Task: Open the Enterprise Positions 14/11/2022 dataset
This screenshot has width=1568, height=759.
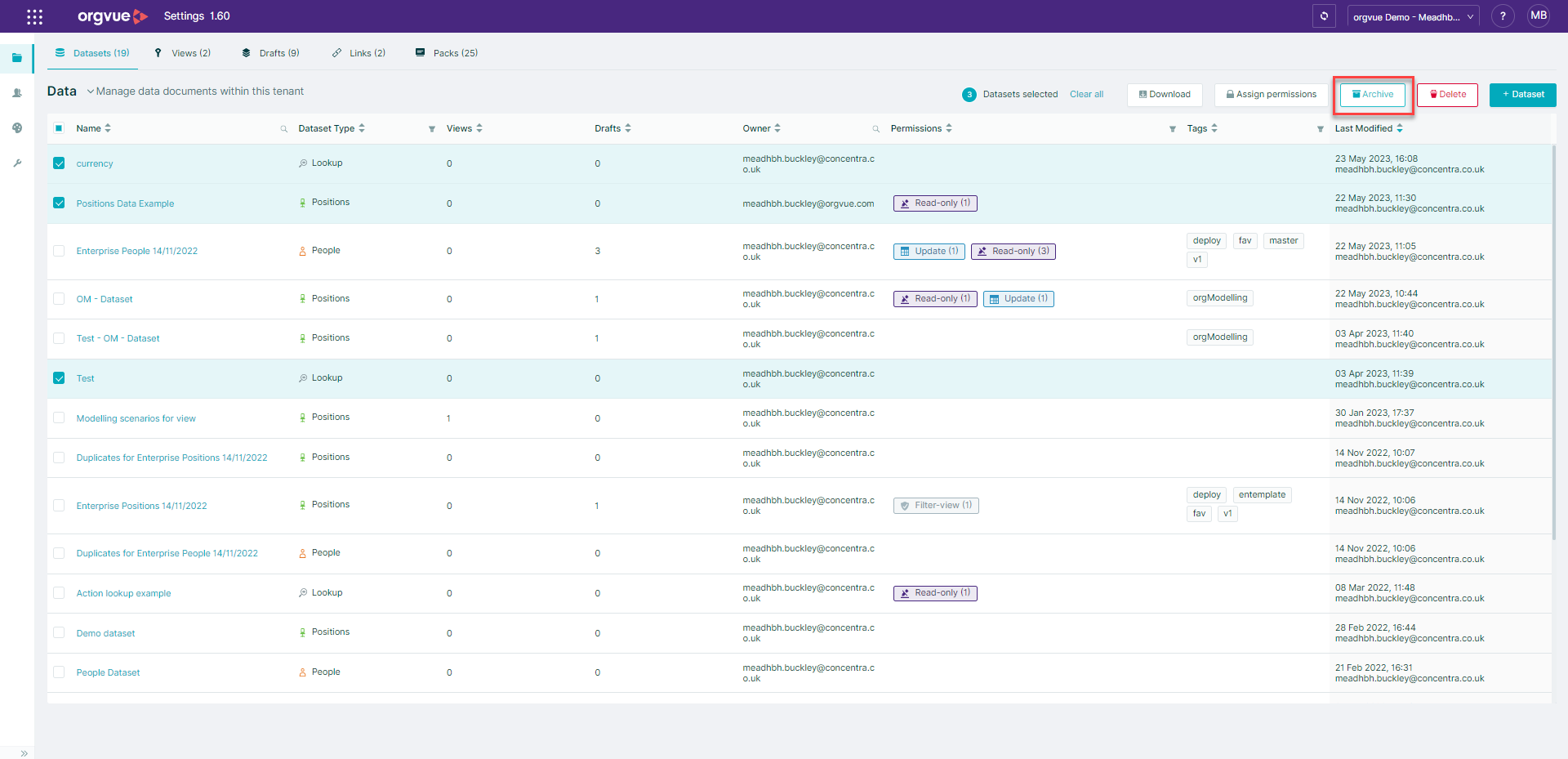Action: point(142,507)
